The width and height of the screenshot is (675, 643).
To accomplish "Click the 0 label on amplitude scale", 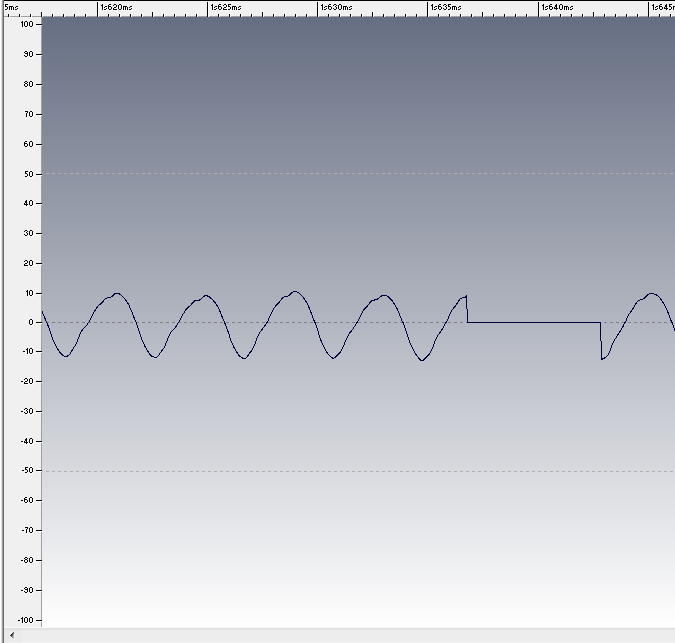I will coord(31,322).
